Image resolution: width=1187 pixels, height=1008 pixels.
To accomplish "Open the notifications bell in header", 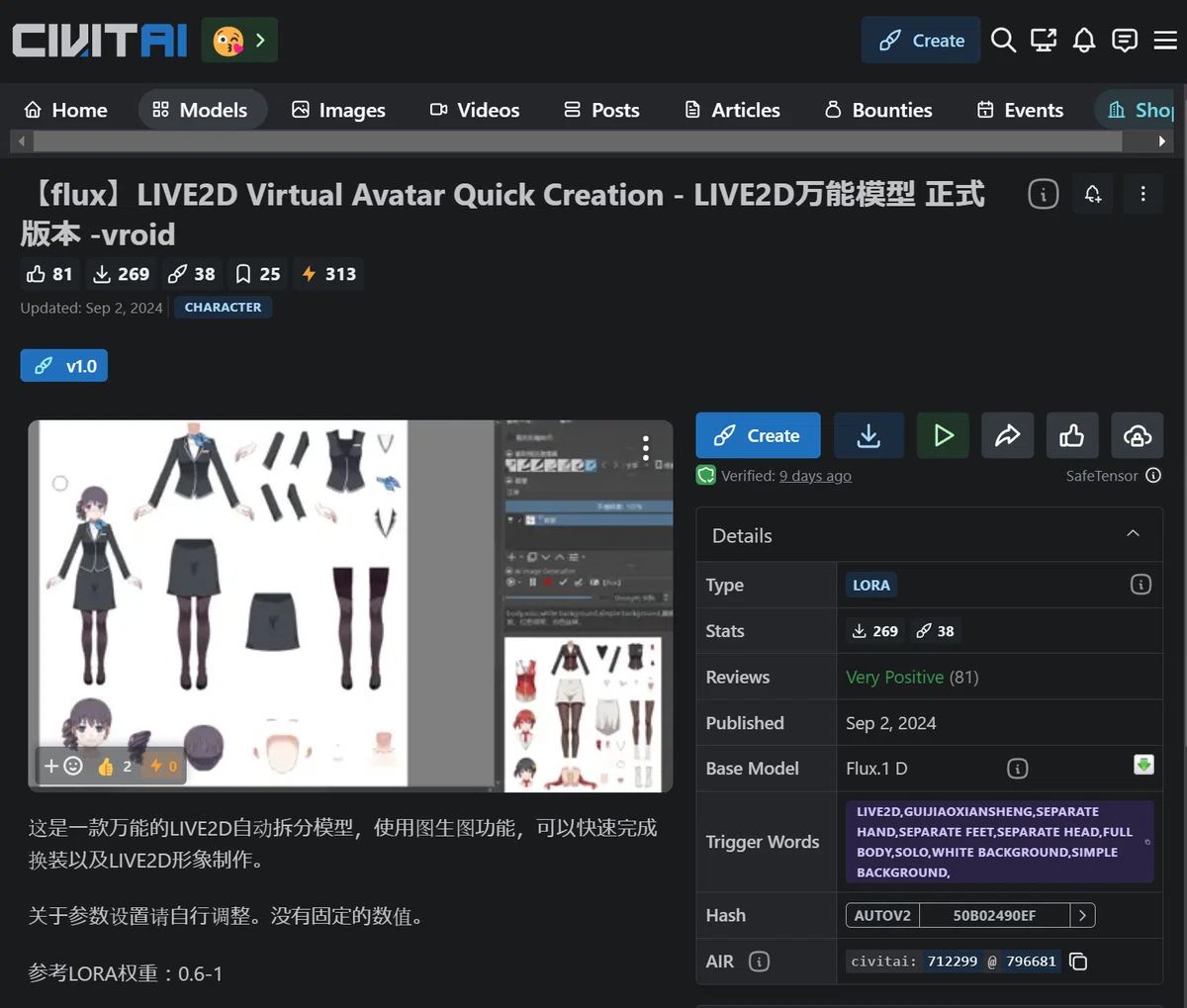I will coord(1084,41).
